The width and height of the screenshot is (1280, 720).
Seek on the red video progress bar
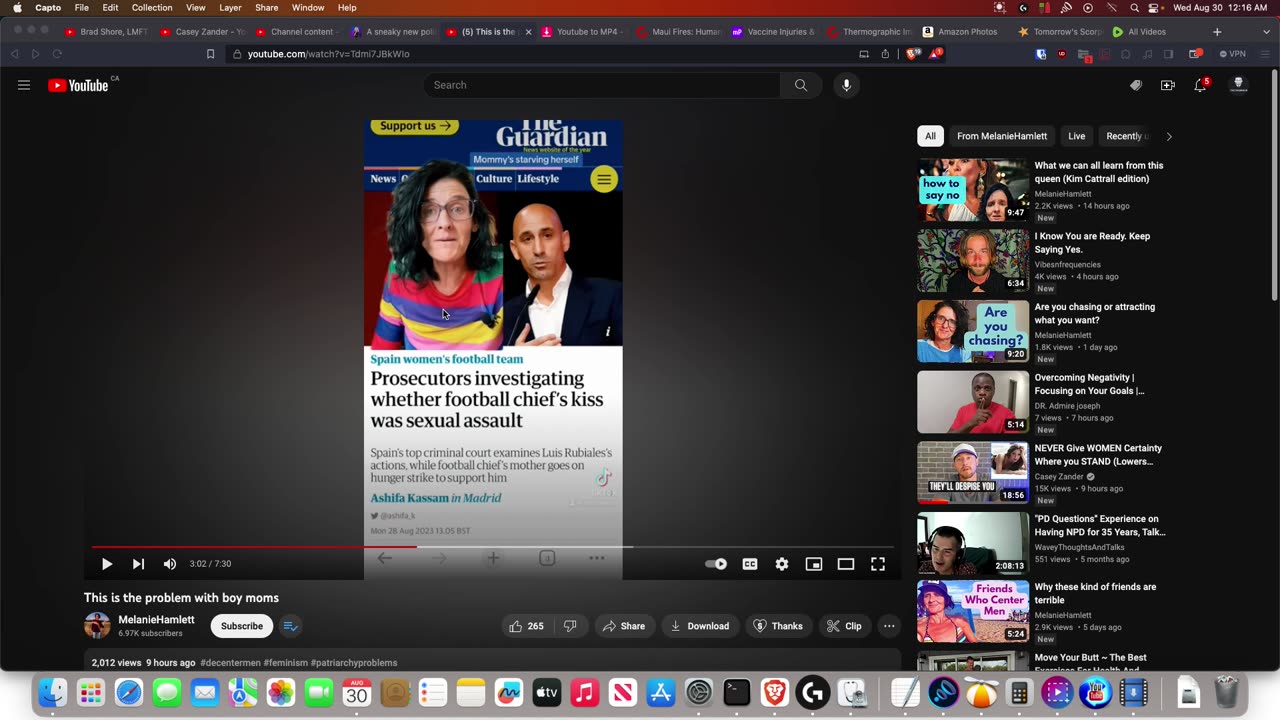click(493, 547)
